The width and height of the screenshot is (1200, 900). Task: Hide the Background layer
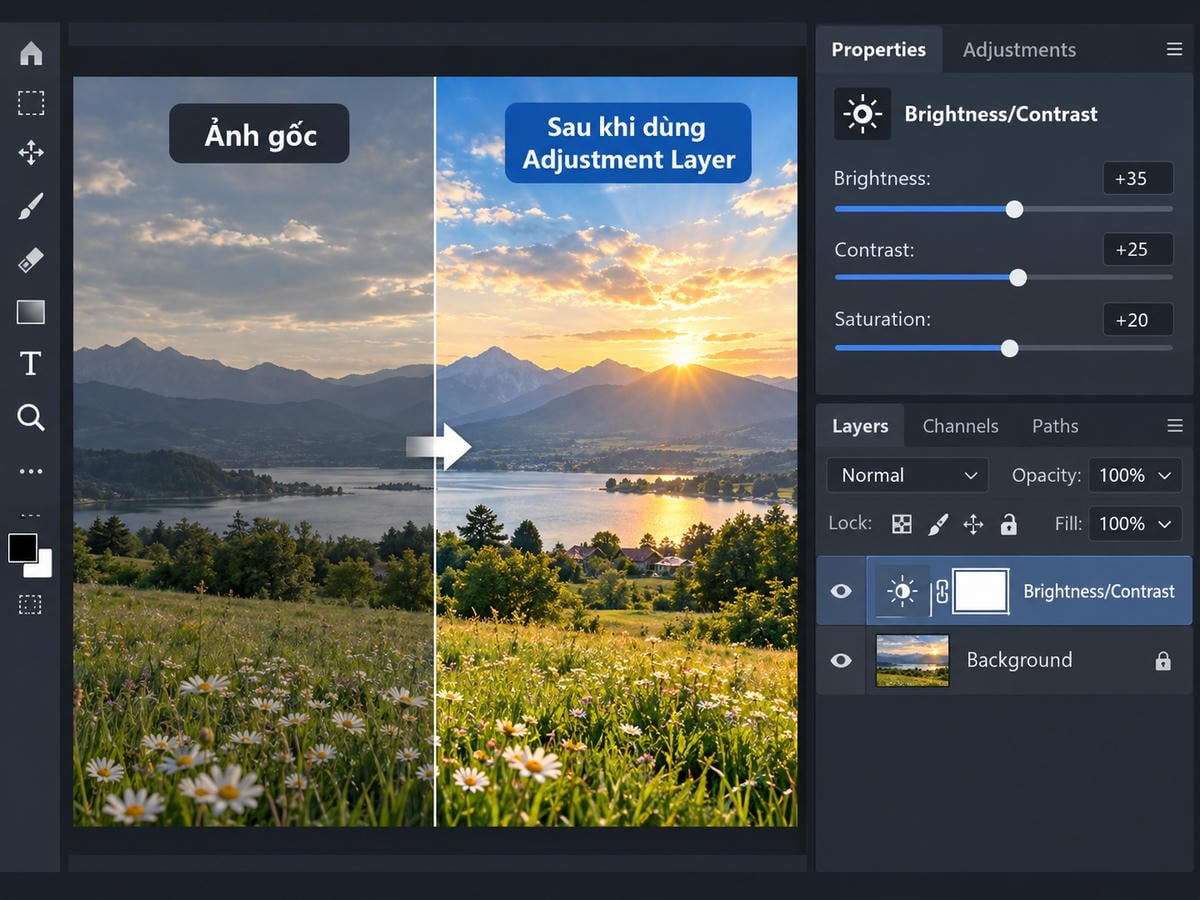(x=841, y=660)
